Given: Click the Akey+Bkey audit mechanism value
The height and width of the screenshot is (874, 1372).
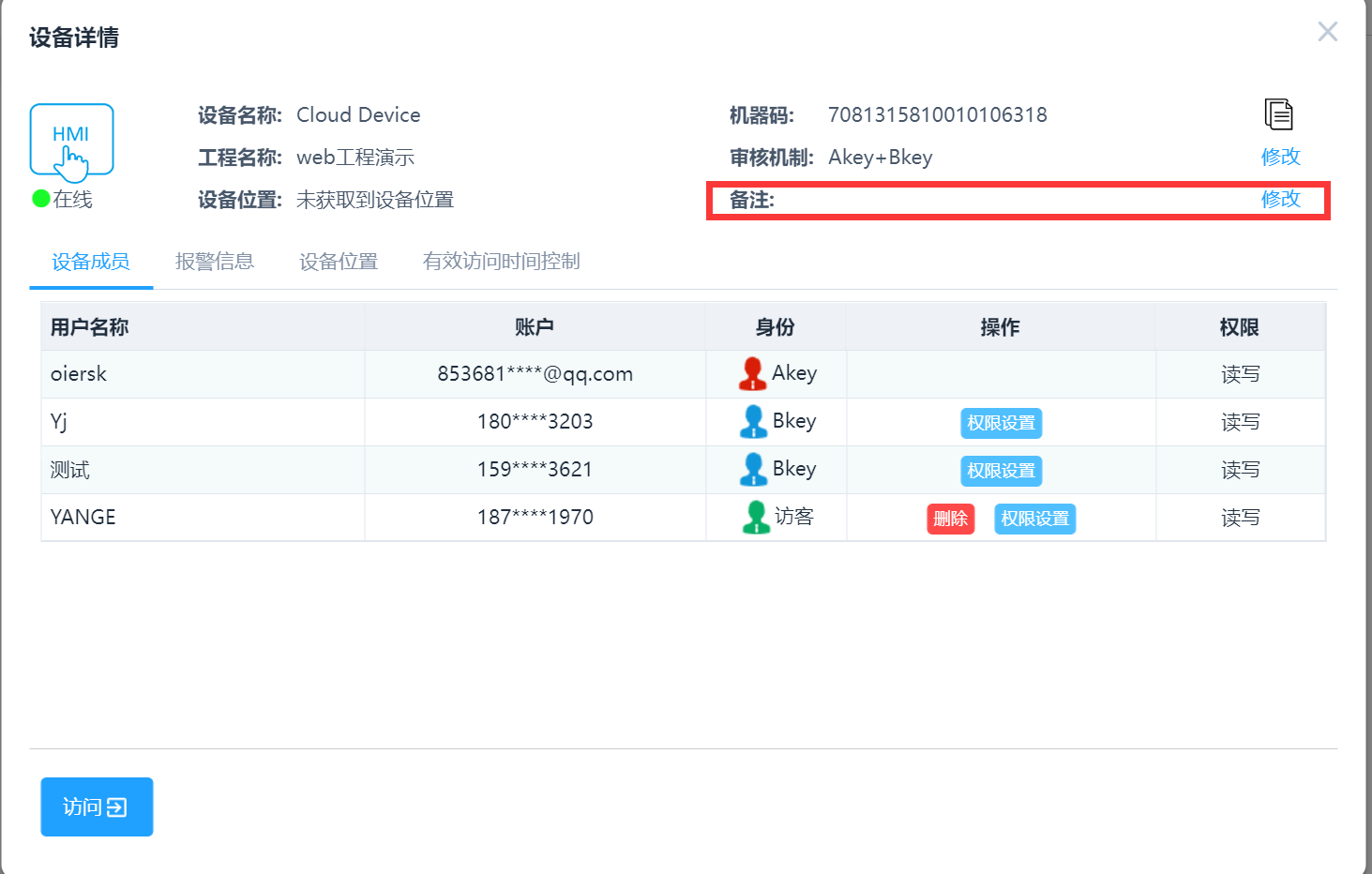Looking at the screenshot, I should (881, 158).
